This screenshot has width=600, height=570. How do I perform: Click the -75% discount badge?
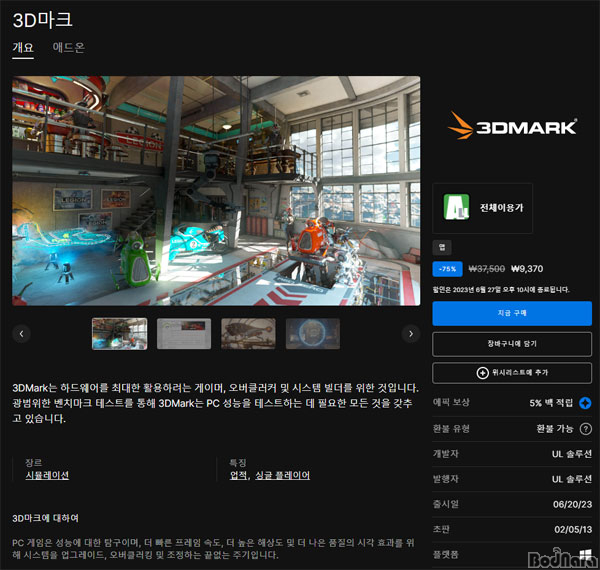(x=447, y=269)
